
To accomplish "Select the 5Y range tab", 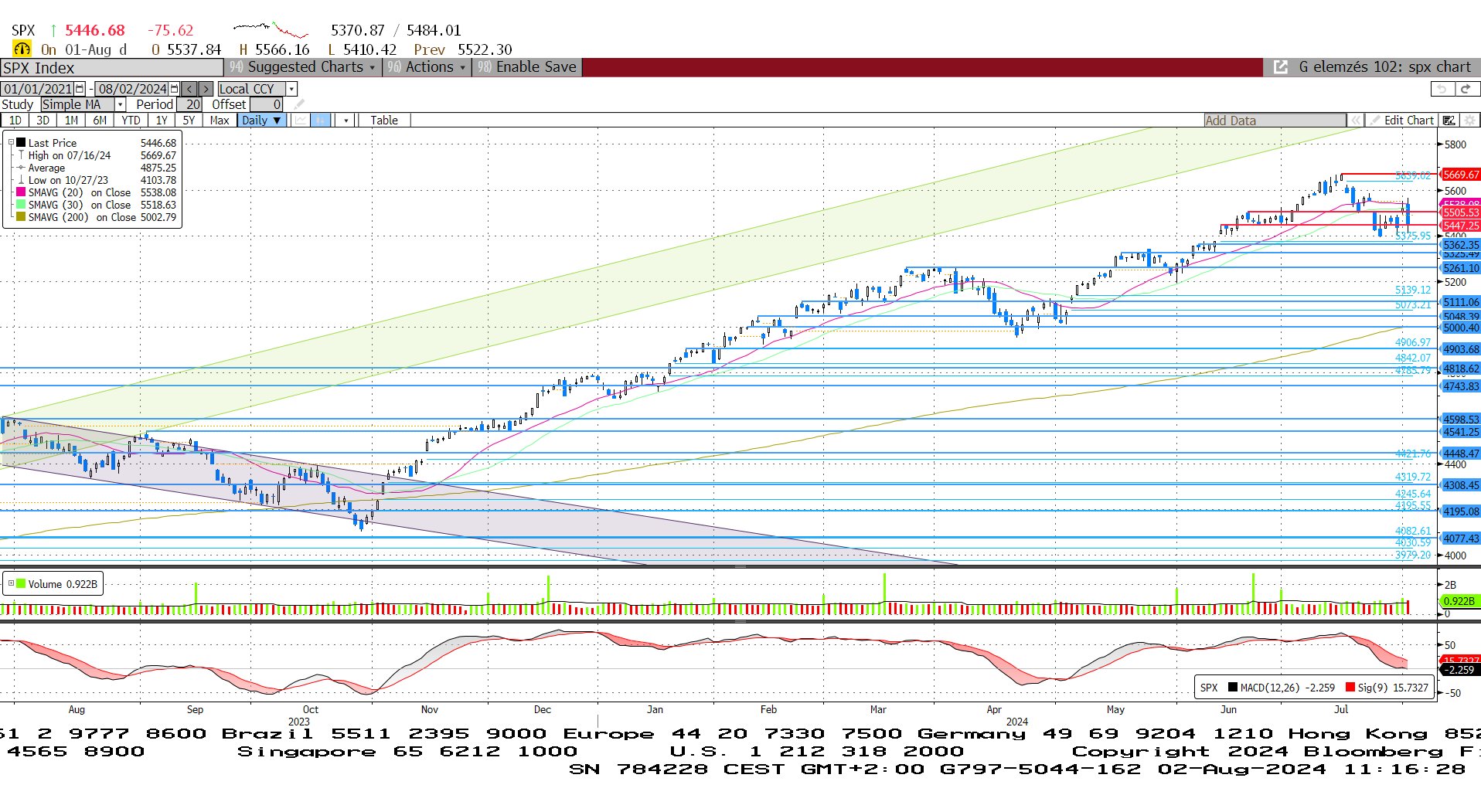I will coord(189,120).
